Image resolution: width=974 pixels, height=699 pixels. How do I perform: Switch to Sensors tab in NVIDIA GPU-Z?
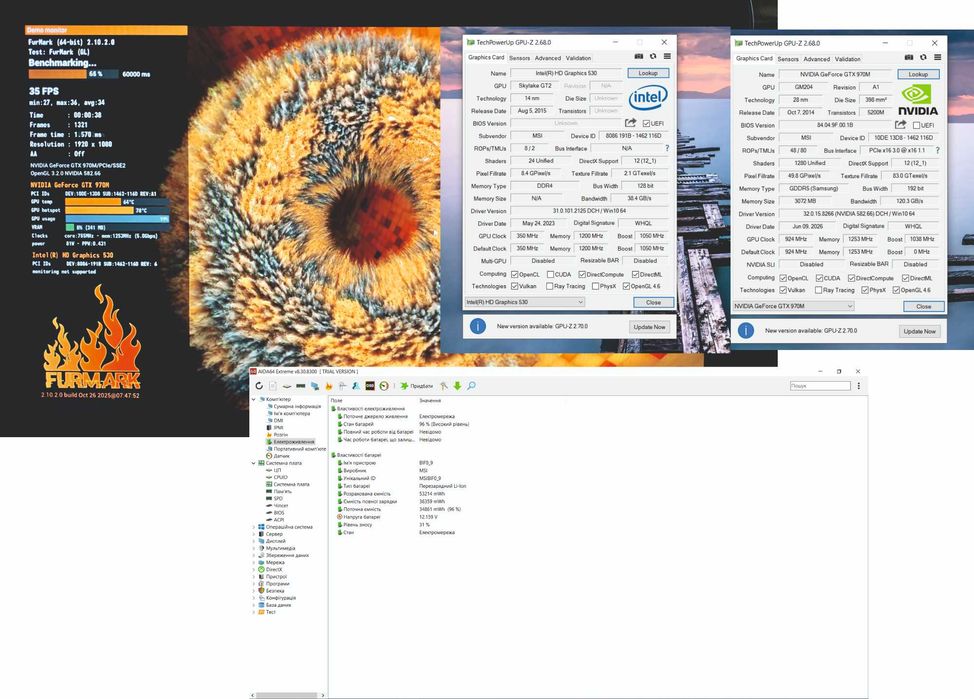pyautogui.click(x=788, y=59)
